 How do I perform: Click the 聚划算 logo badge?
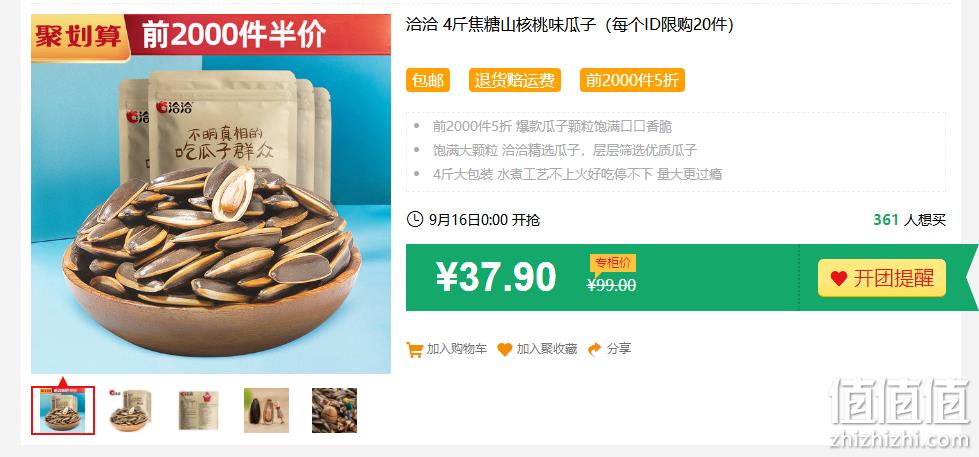[x=79, y=37]
